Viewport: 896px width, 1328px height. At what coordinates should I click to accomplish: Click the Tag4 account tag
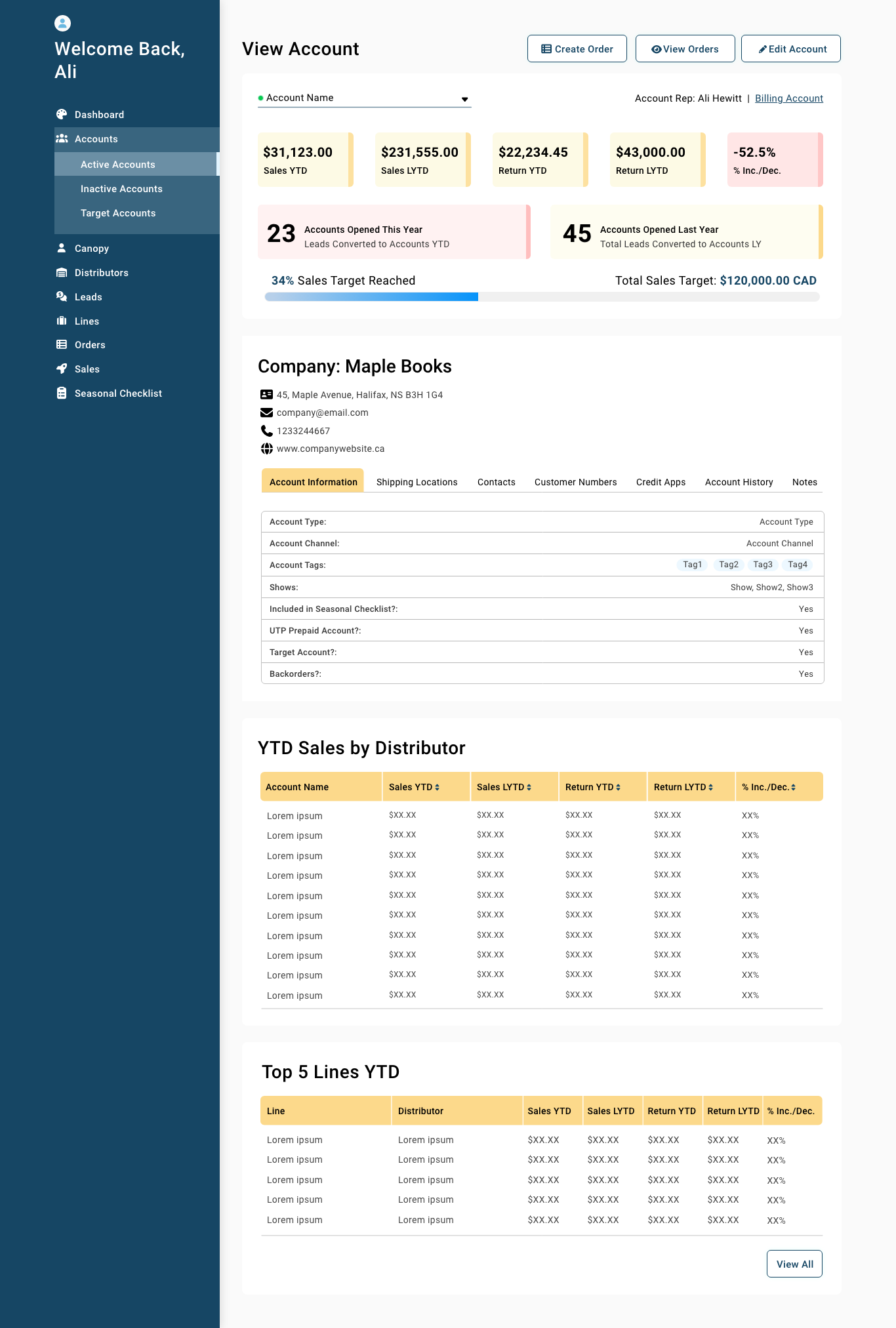pyautogui.click(x=798, y=565)
